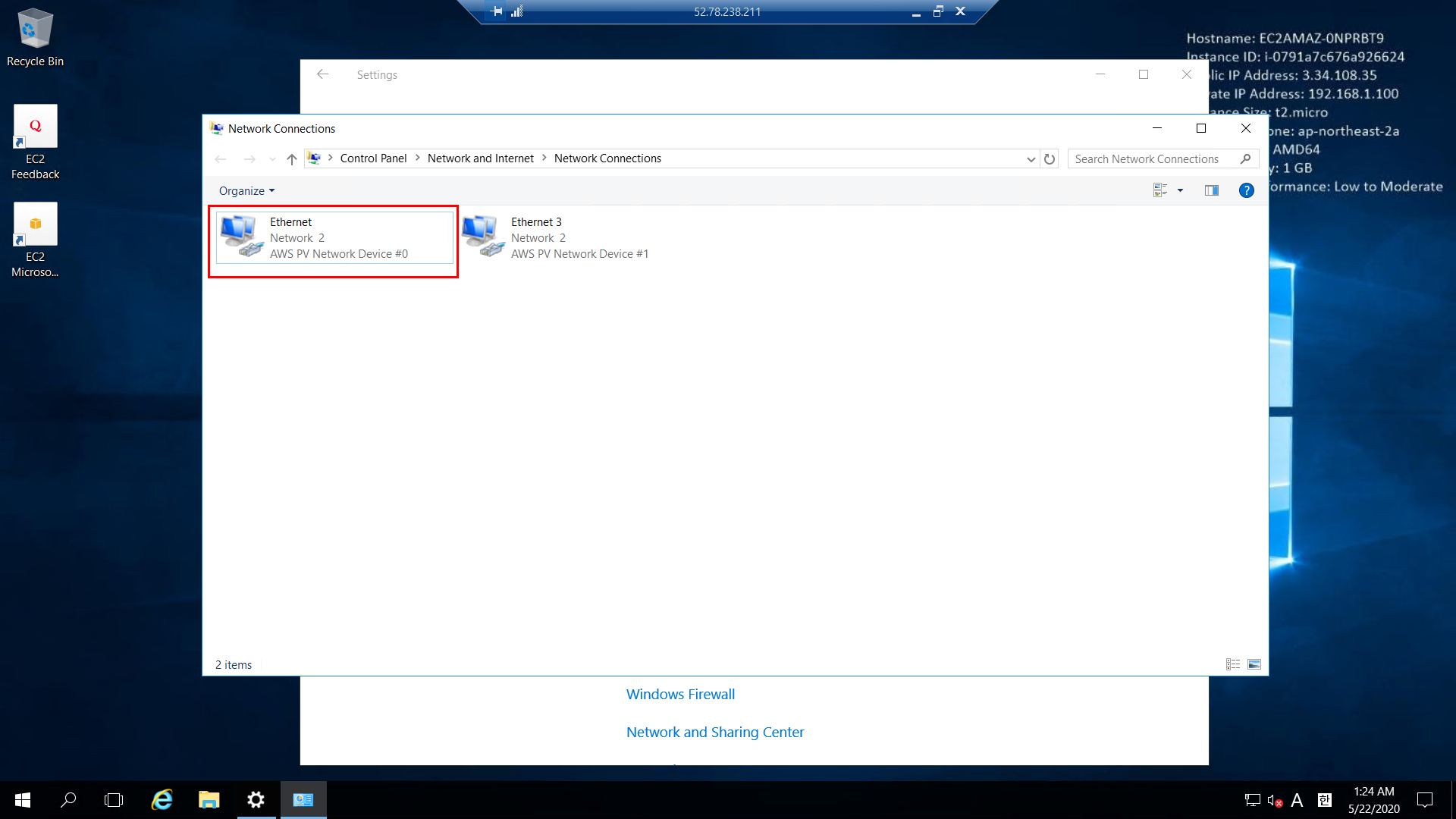The image size is (1456, 819).
Task: Click the Up one level arrow
Action: pyautogui.click(x=292, y=159)
